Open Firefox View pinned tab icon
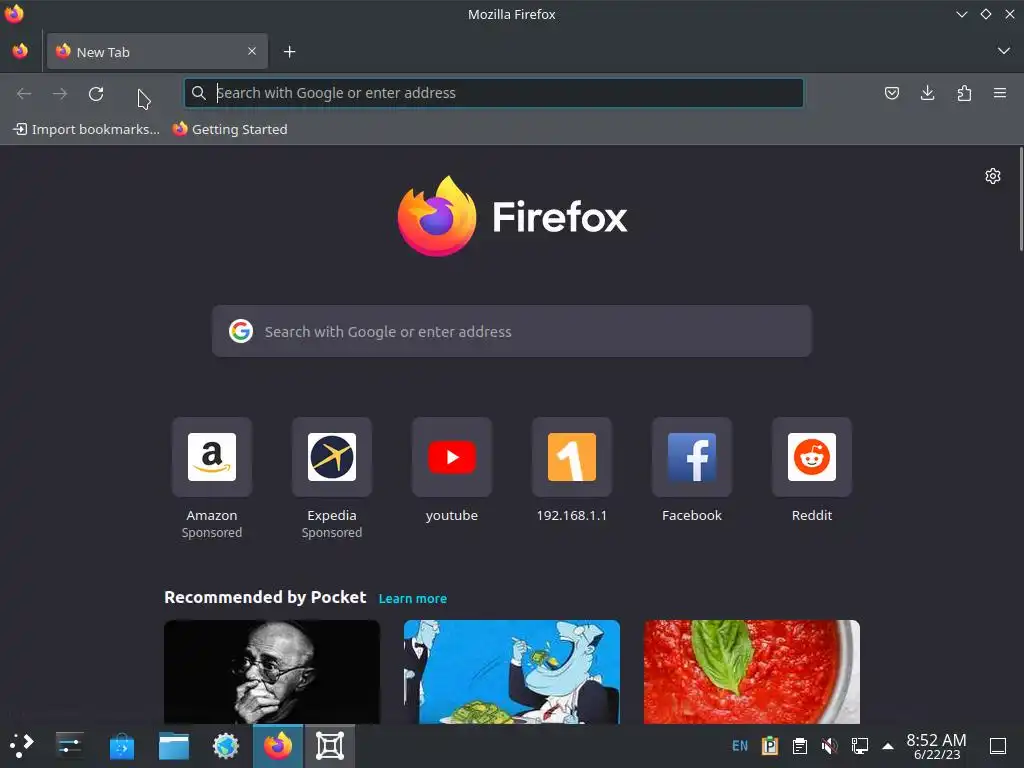The height and width of the screenshot is (768, 1024). 20,51
